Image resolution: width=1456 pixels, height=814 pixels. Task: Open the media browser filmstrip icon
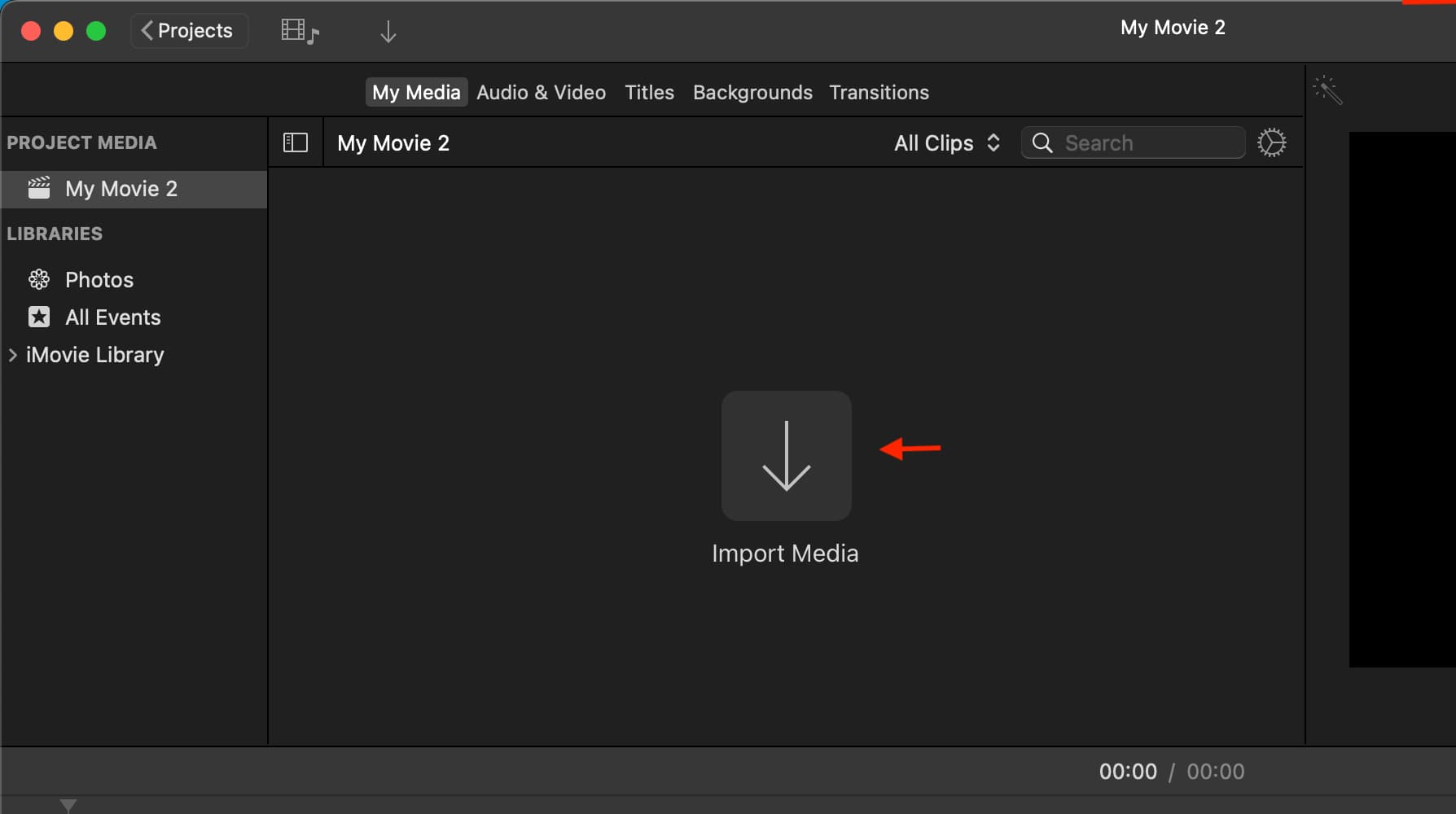[300, 31]
